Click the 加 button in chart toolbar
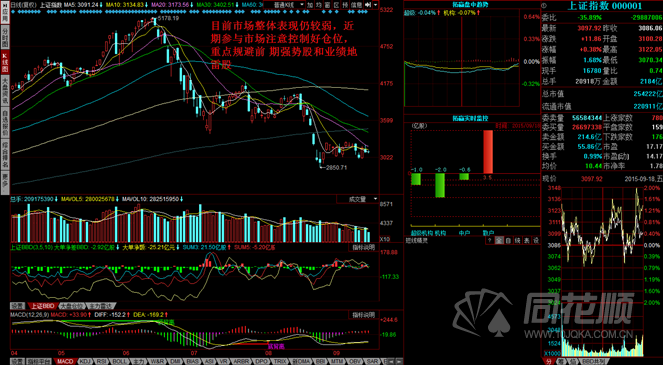The width and height of the screenshot is (663, 366). pyautogui.click(x=310, y=5)
